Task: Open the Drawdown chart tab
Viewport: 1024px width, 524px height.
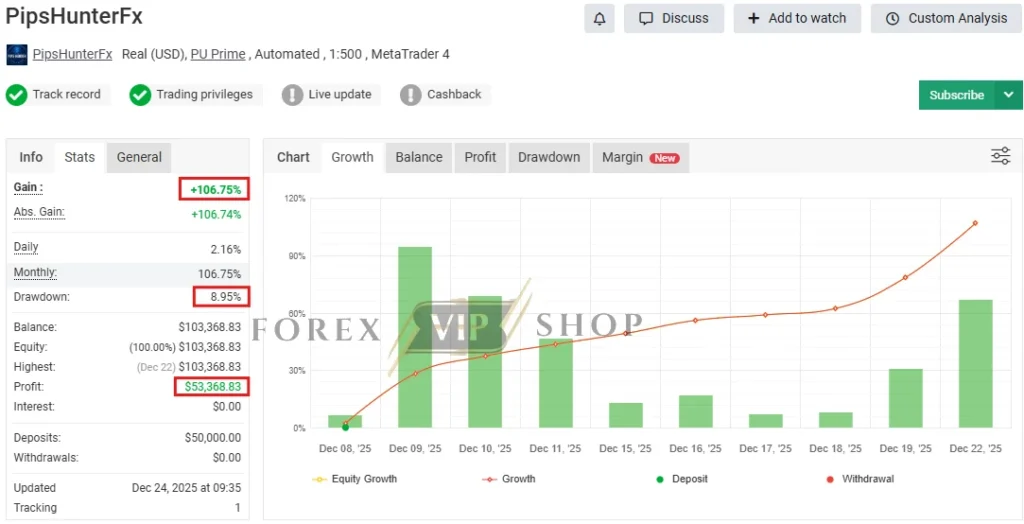Action: (x=549, y=157)
